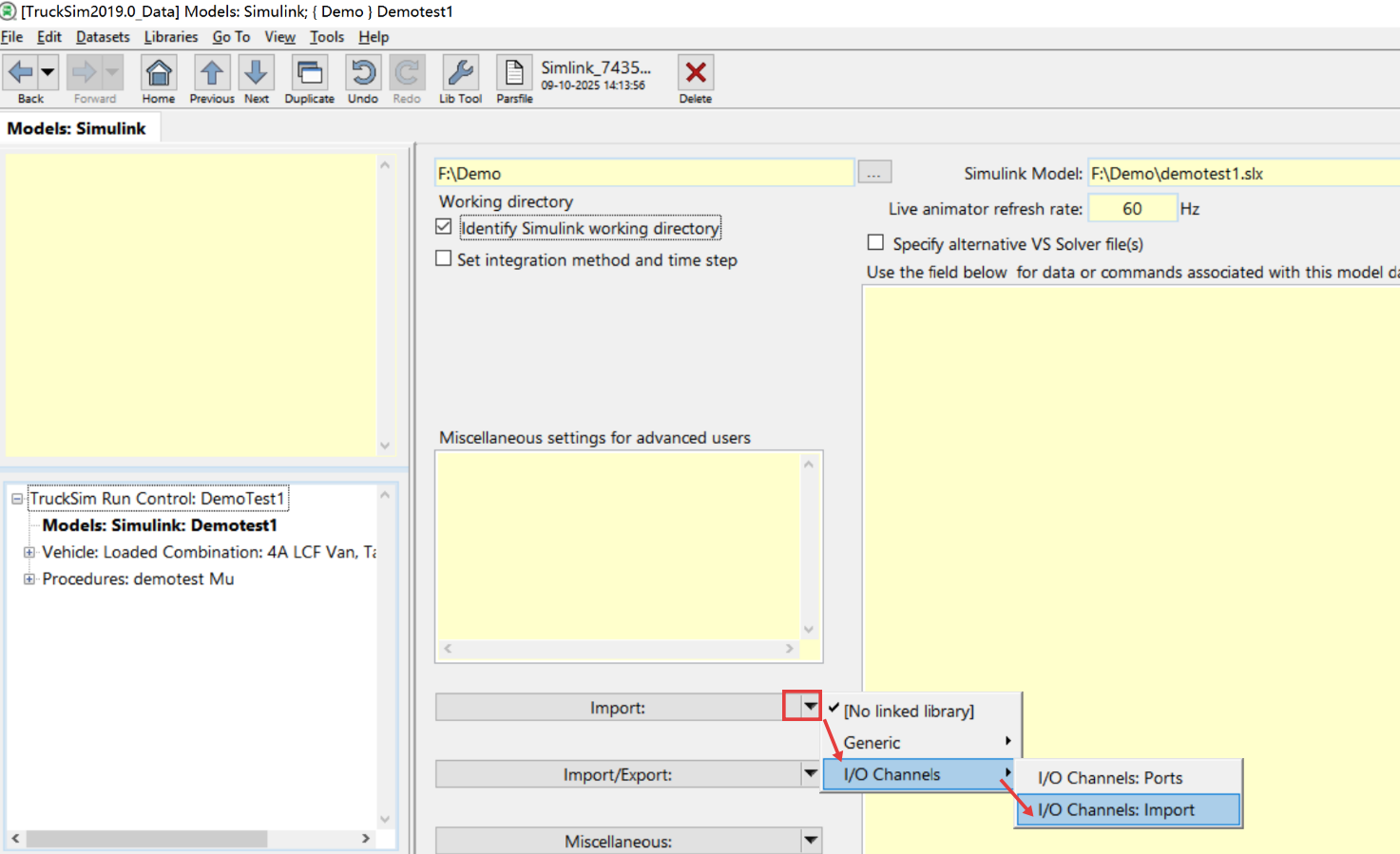
Task: Click the tree panel horizontal scrollbar thumb
Action: click(x=146, y=839)
